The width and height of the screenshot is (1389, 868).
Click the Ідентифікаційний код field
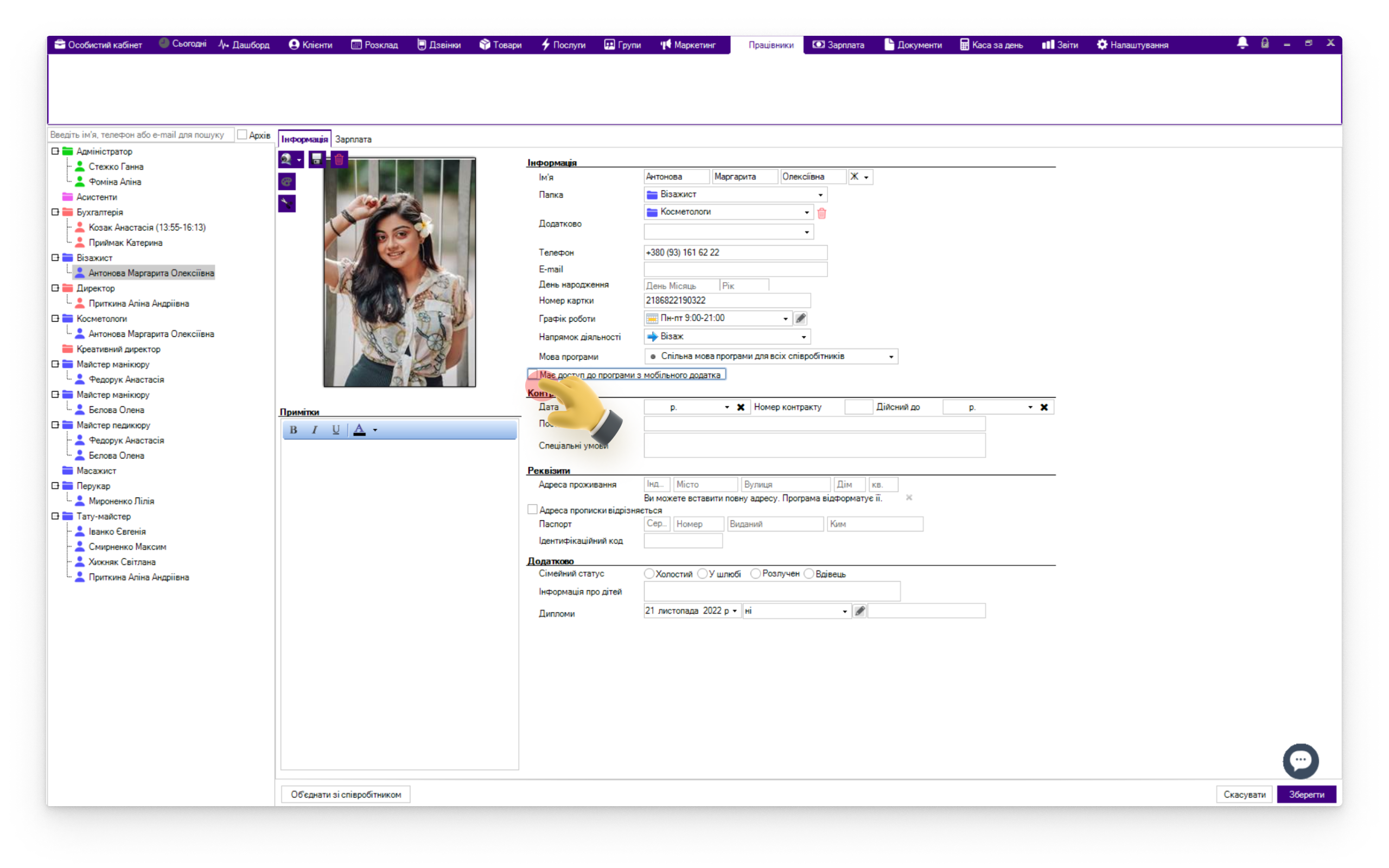tap(683, 541)
